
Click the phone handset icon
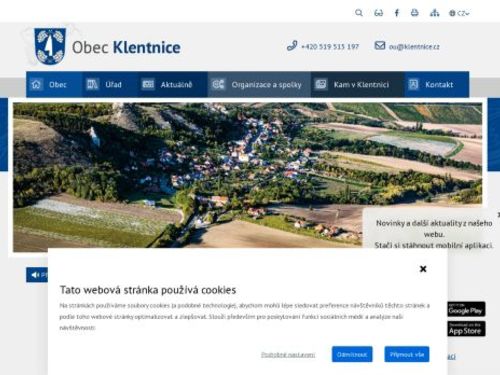point(292,46)
